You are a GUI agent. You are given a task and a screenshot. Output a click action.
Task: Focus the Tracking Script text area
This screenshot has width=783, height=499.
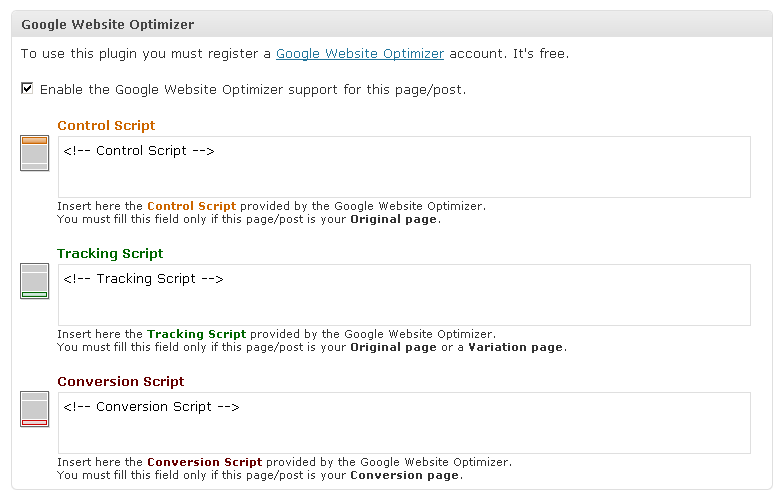(x=404, y=295)
